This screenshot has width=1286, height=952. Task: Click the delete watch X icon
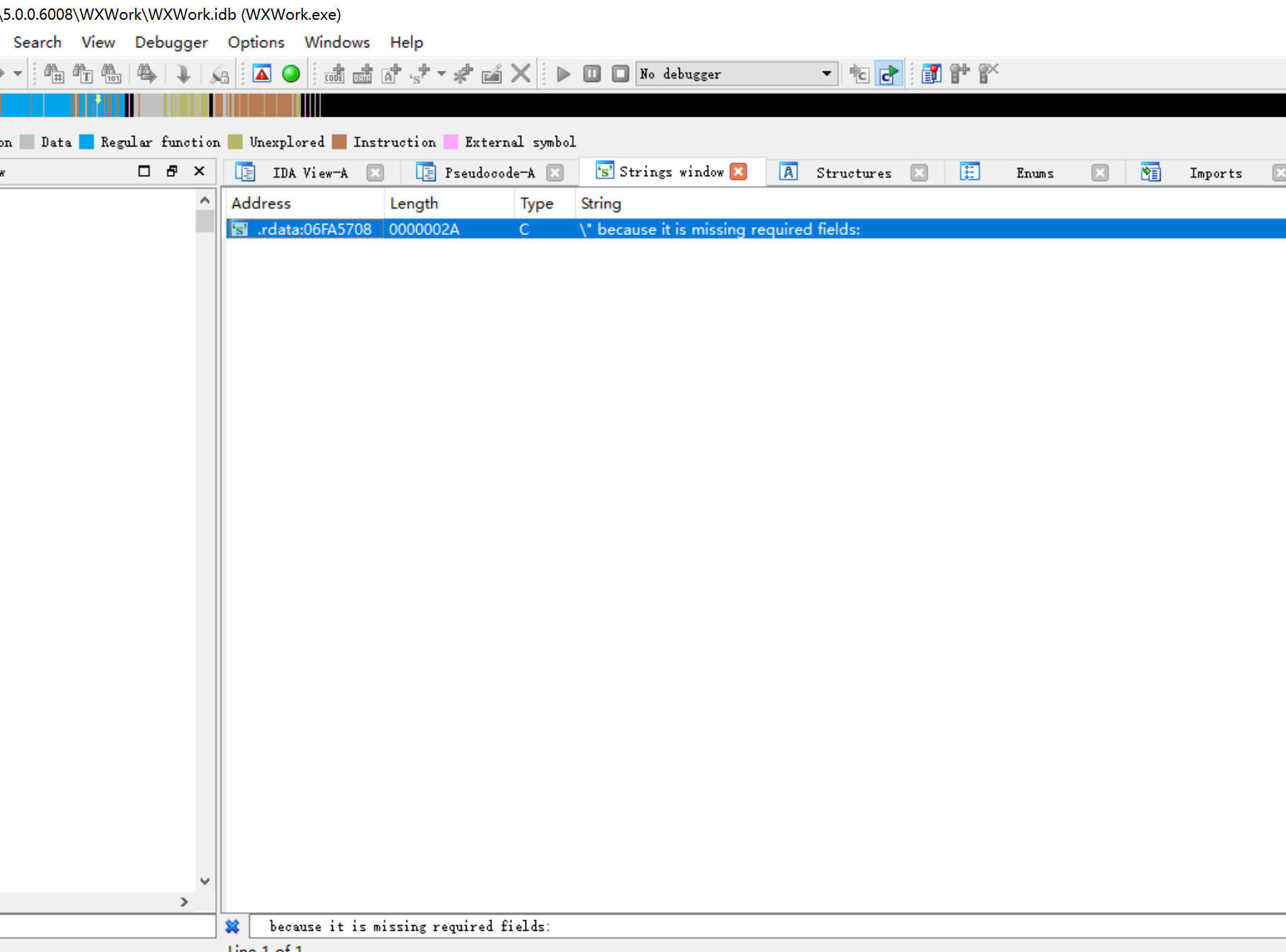(989, 74)
